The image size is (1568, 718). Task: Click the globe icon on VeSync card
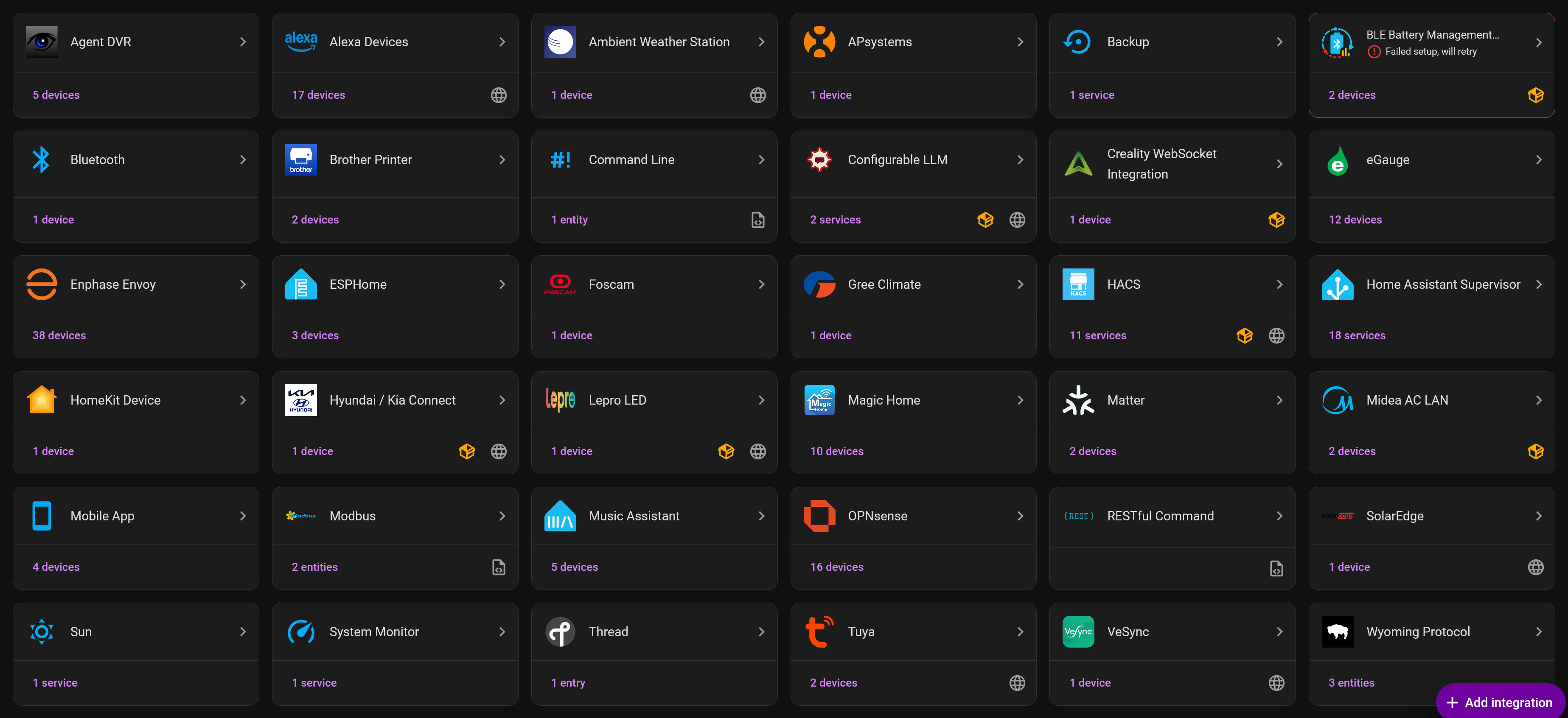[x=1276, y=682]
